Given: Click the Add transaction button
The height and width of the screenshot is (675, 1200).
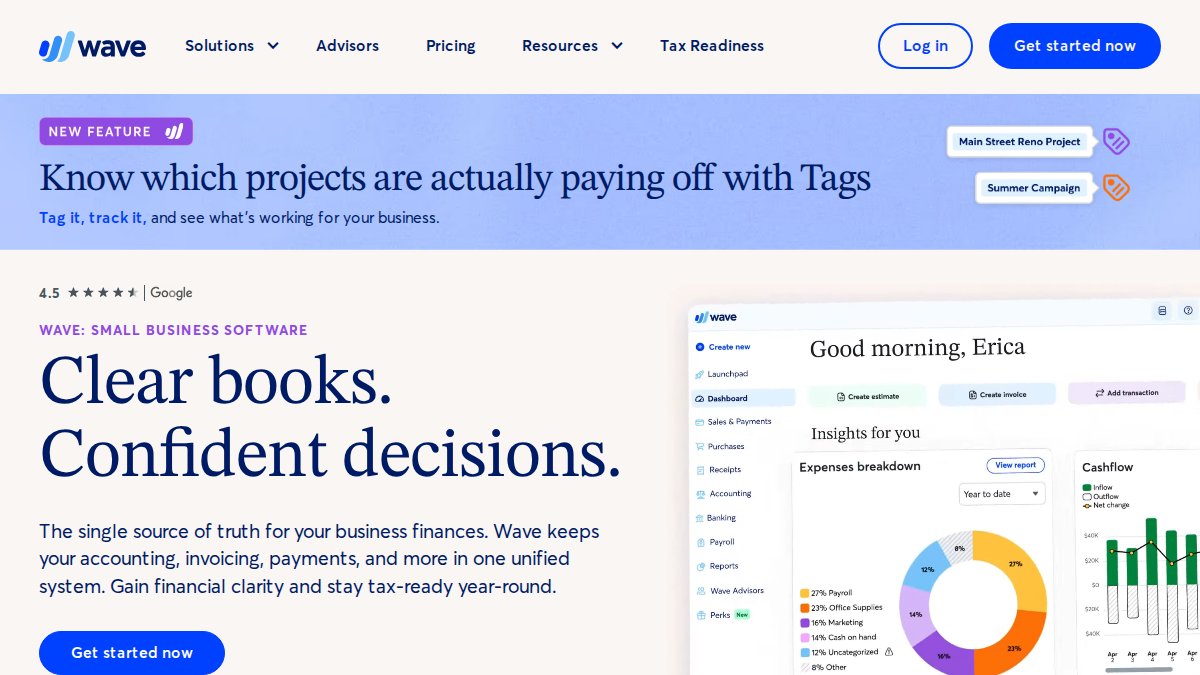Looking at the screenshot, I should pos(1126,393).
